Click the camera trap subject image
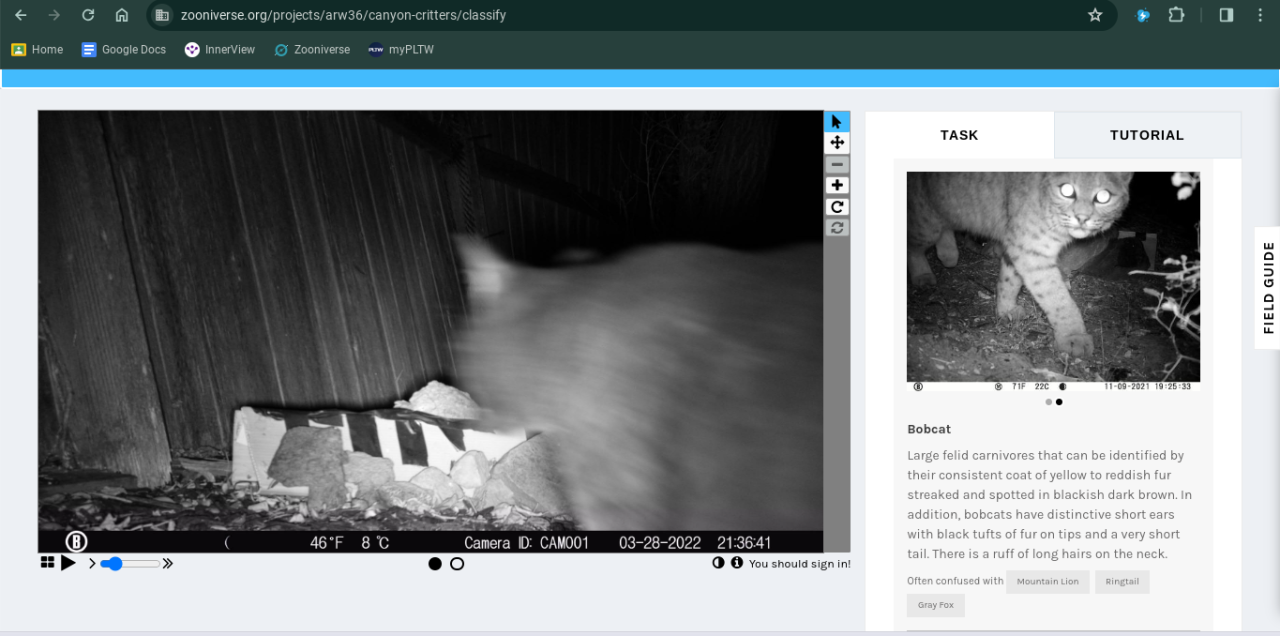 coord(431,331)
